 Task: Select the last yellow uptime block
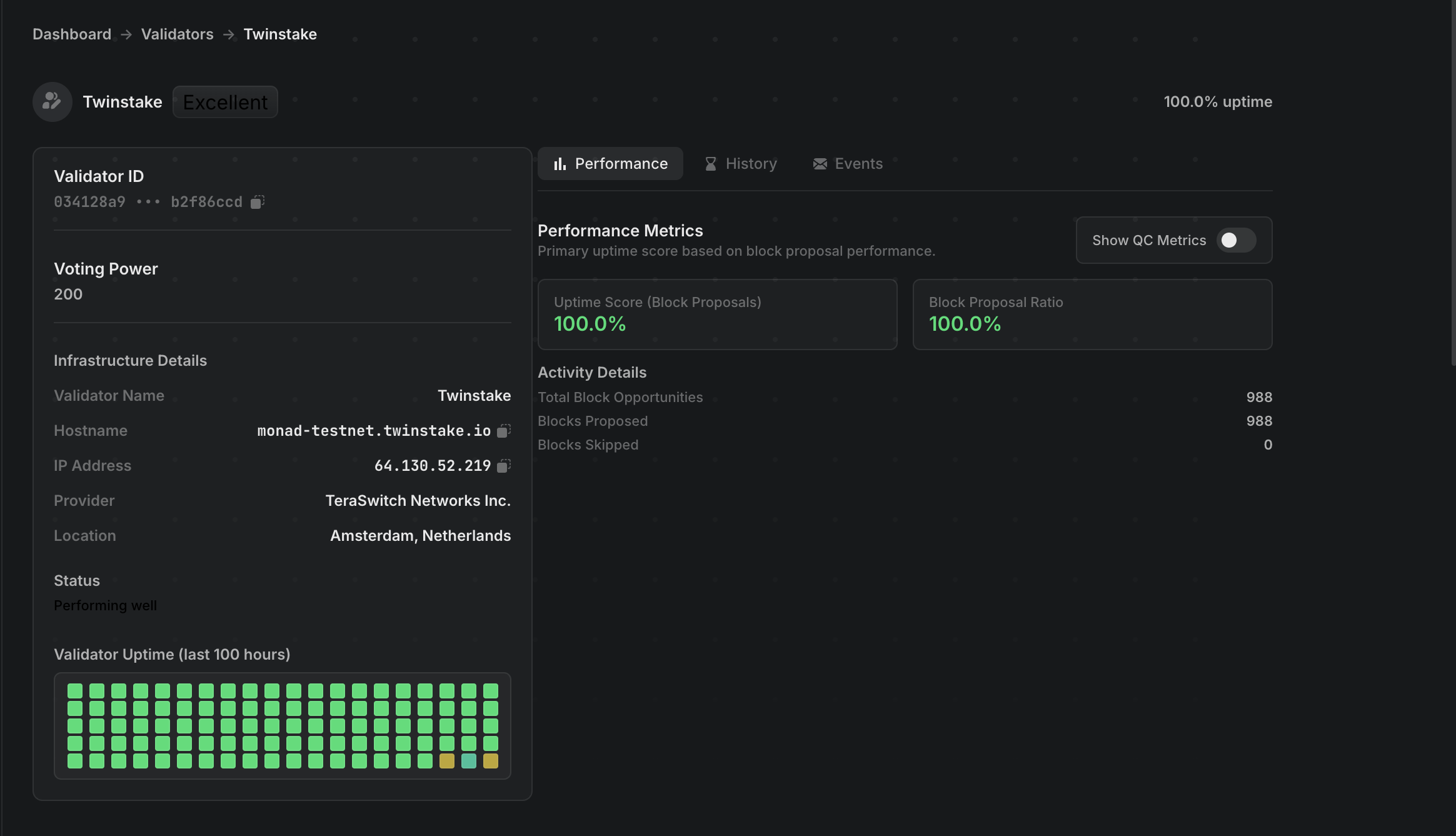(491, 761)
